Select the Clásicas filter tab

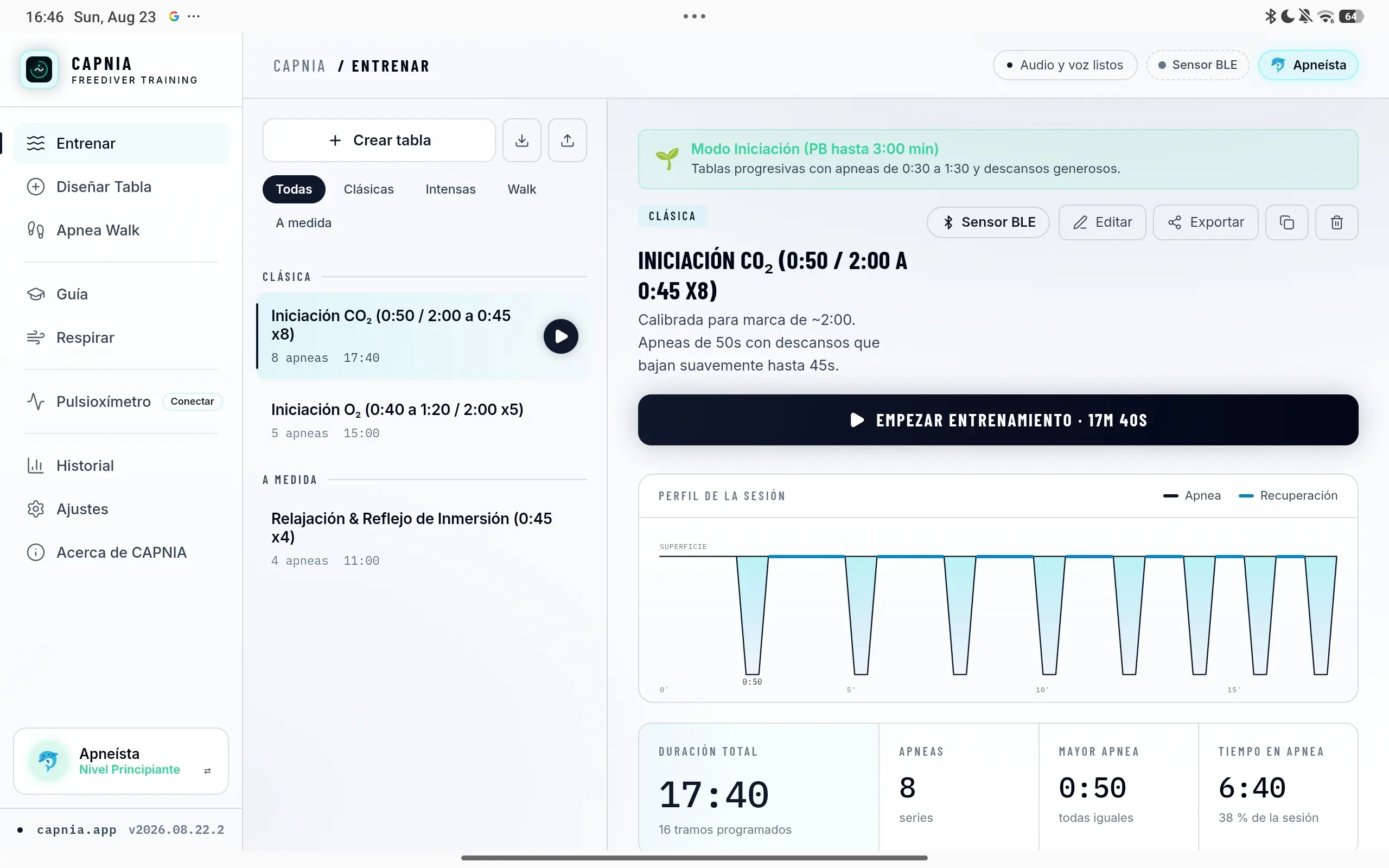pos(368,189)
